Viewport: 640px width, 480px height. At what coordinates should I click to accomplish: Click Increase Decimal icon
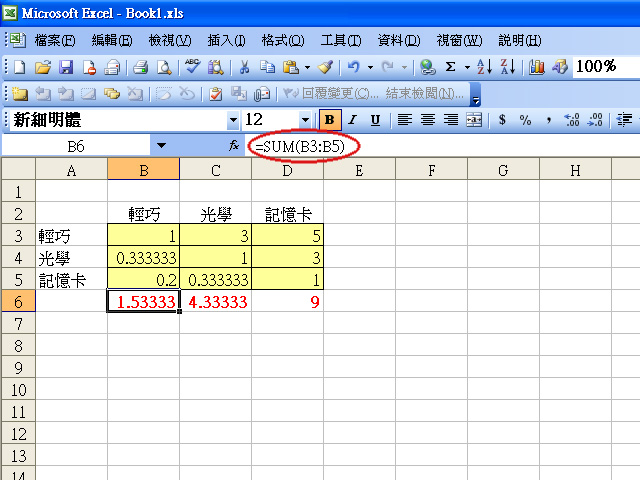tap(572, 120)
